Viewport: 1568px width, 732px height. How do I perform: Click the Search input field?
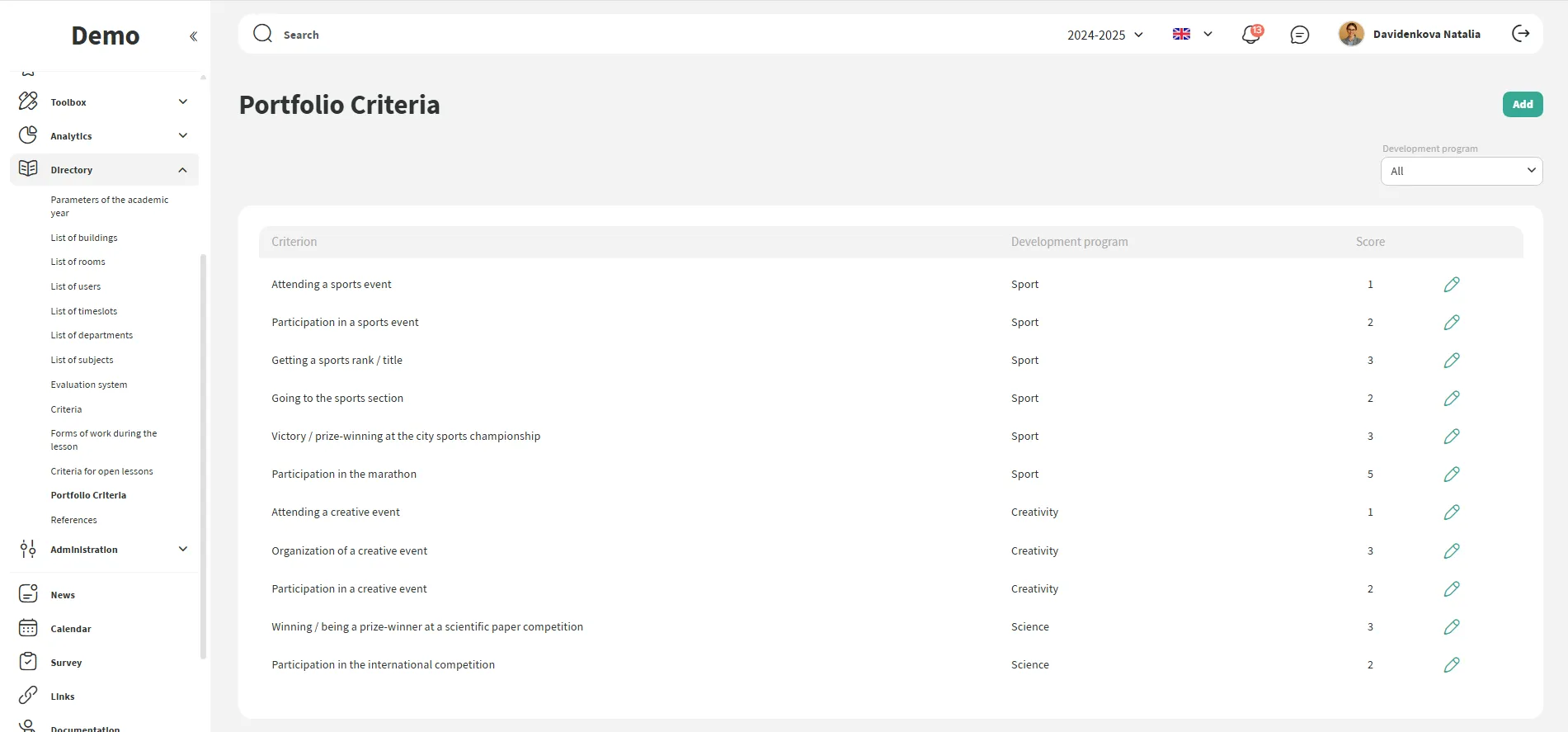[x=577, y=35]
